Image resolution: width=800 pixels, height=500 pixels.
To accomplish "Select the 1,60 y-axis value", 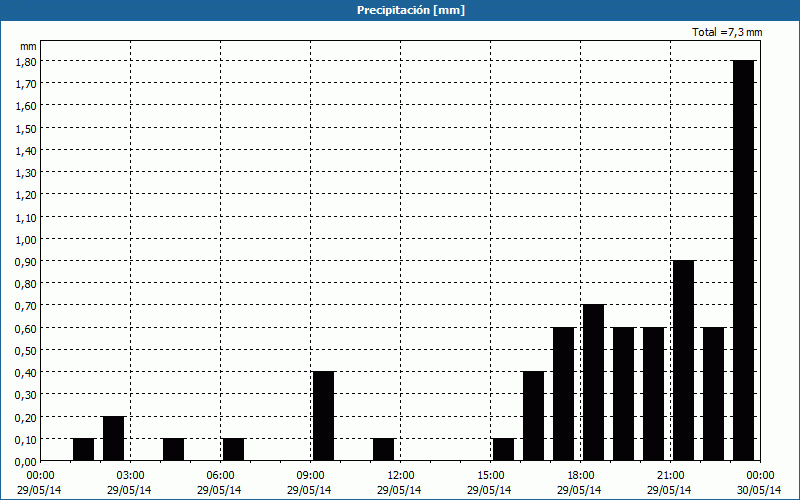I will click(x=26, y=106).
